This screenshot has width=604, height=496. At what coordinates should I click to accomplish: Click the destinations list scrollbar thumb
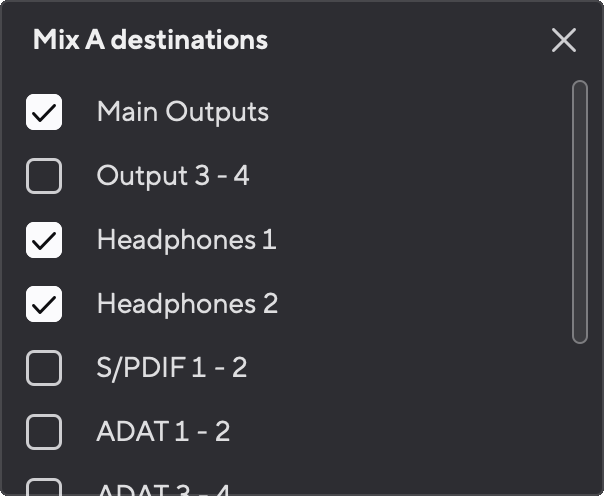pos(579,212)
